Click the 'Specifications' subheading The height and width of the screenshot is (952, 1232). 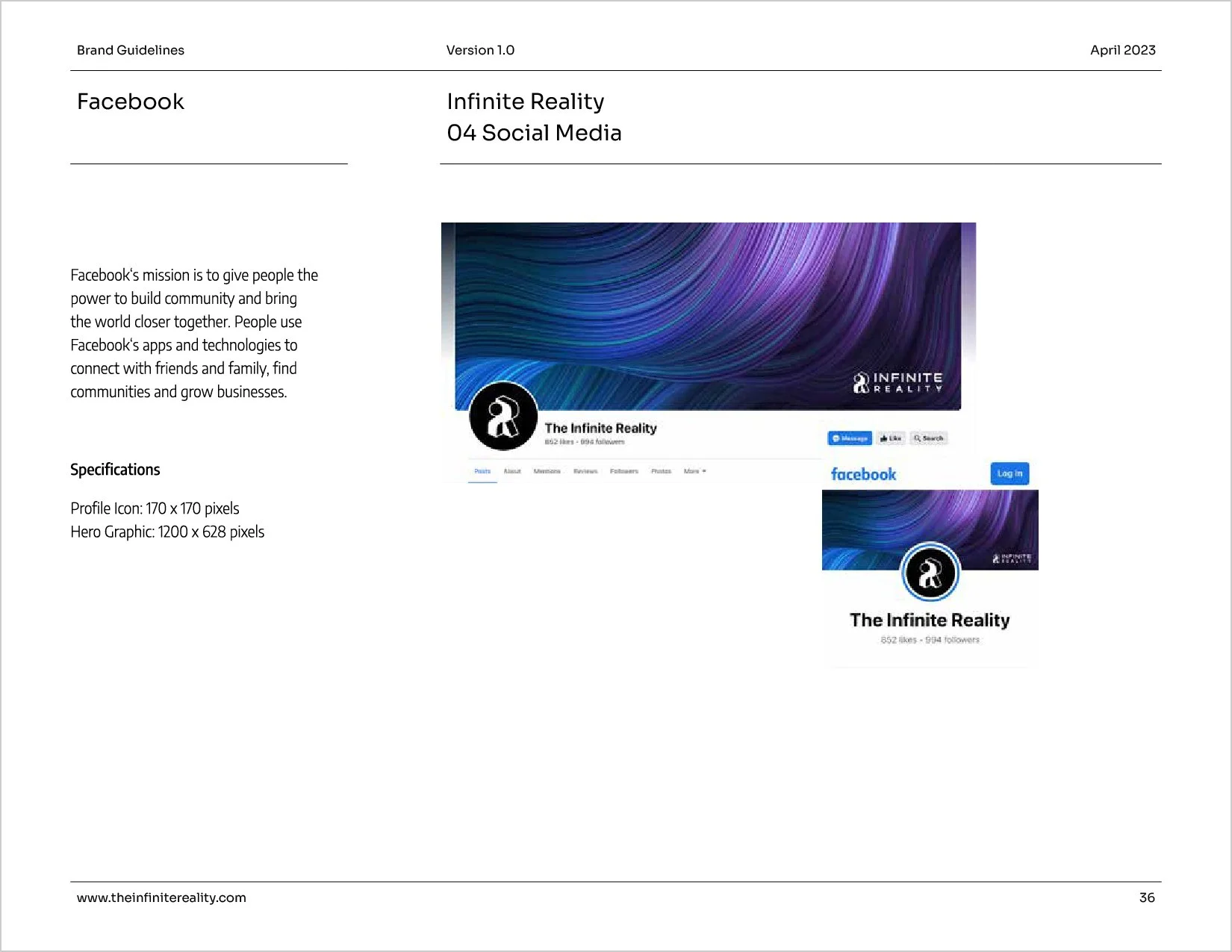[115, 470]
